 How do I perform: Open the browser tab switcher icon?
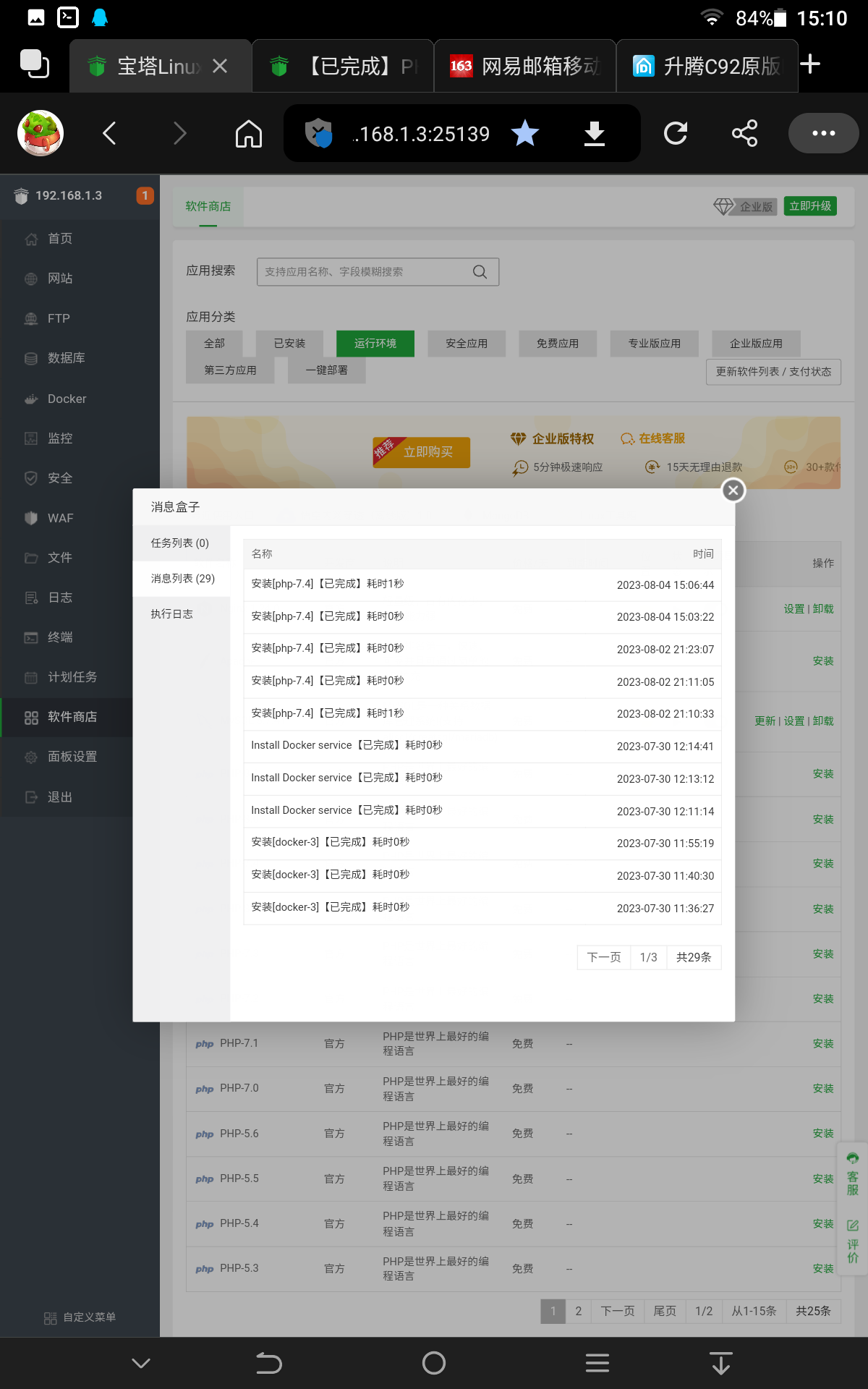pos(34,64)
